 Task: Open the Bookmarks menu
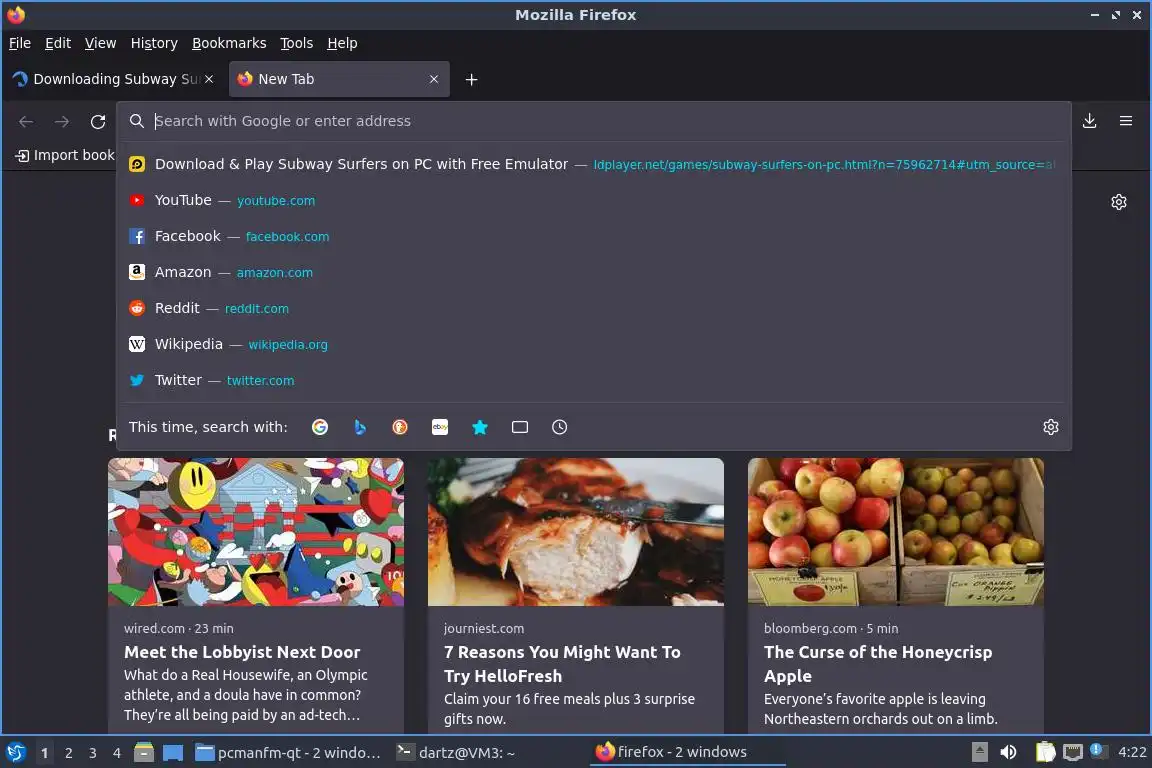229,43
